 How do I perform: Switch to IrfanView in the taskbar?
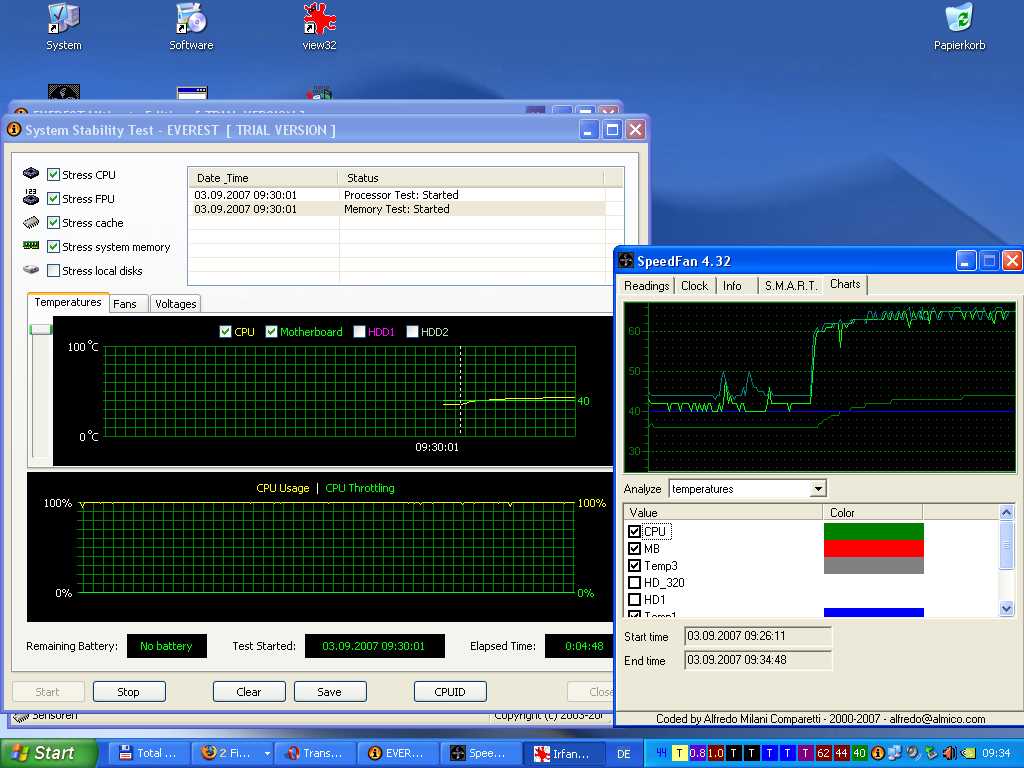coord(564,753)
